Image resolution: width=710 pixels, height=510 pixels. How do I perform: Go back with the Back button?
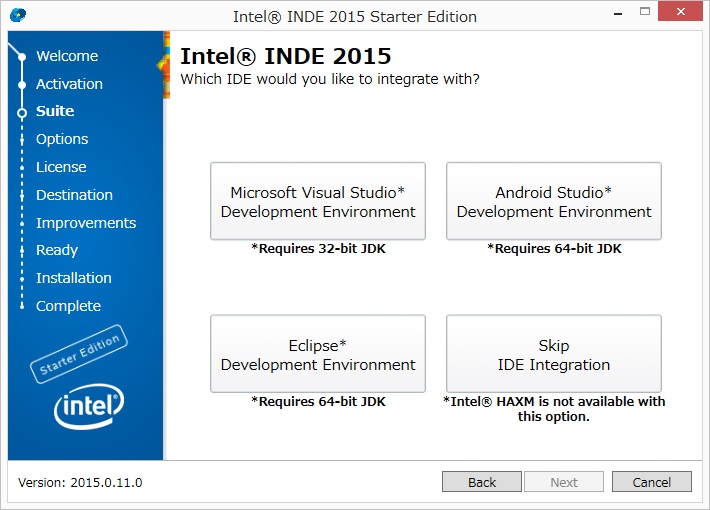pyautogui.click(x=482, y=482)
